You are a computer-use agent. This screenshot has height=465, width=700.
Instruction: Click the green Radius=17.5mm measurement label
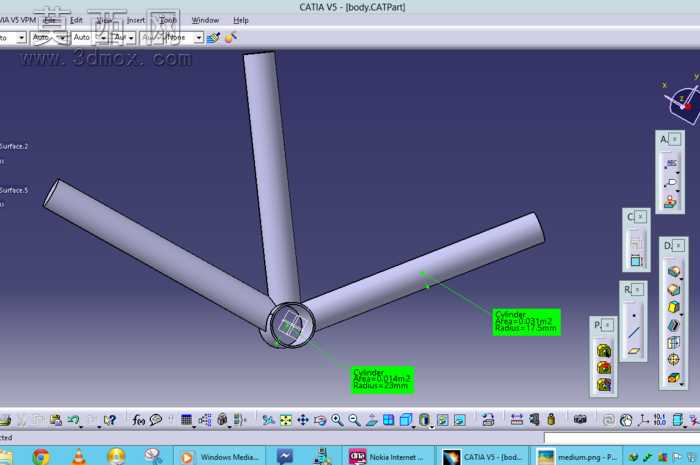point(526,322)
